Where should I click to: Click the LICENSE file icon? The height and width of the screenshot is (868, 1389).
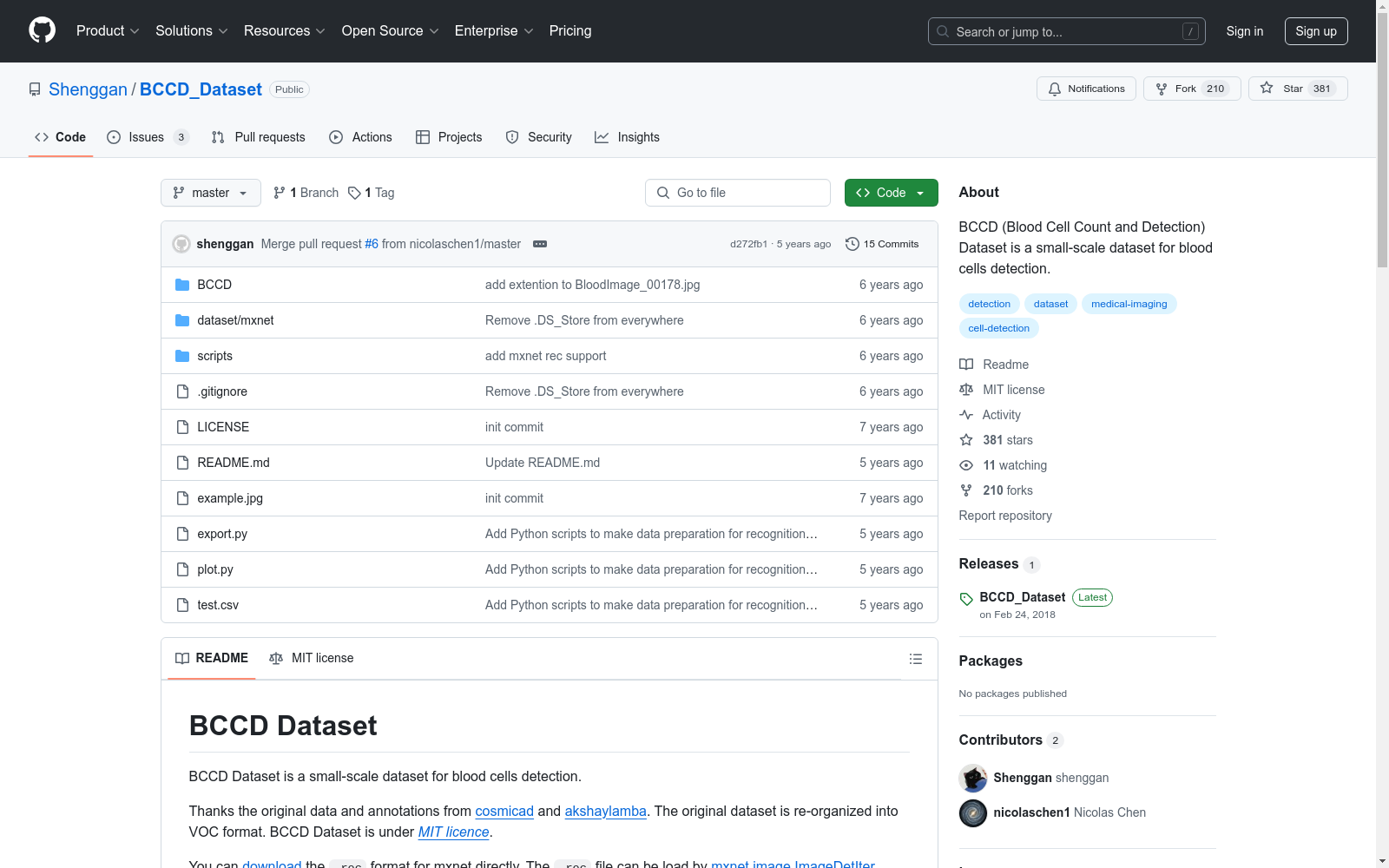point(182,427)
